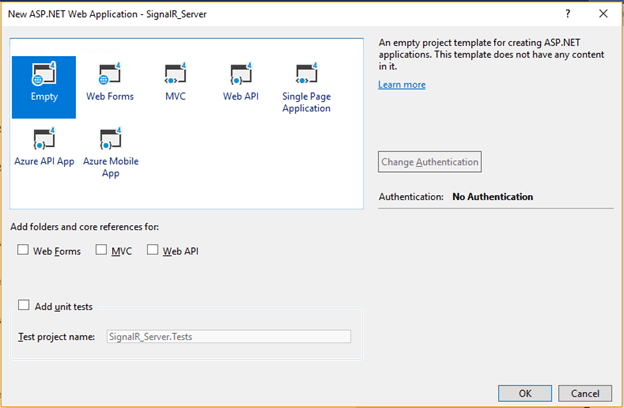This screenshot has height=408, width=624.
Task: Toggle the Add unit tests checkbox
Action: [23, 305]
